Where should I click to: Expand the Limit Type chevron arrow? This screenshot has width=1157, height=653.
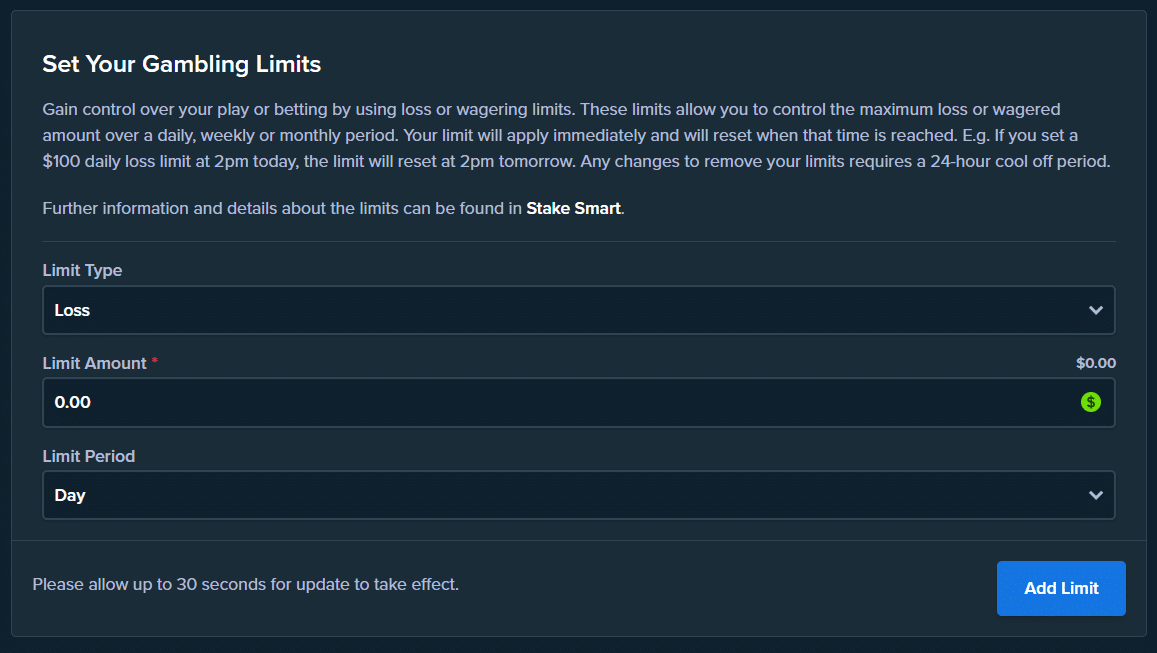1096,310
